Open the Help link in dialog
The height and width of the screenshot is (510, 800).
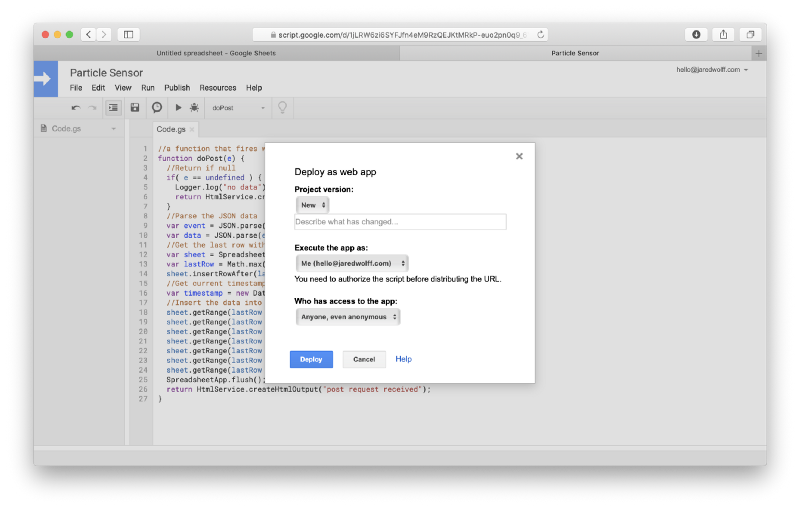[404, 359]
